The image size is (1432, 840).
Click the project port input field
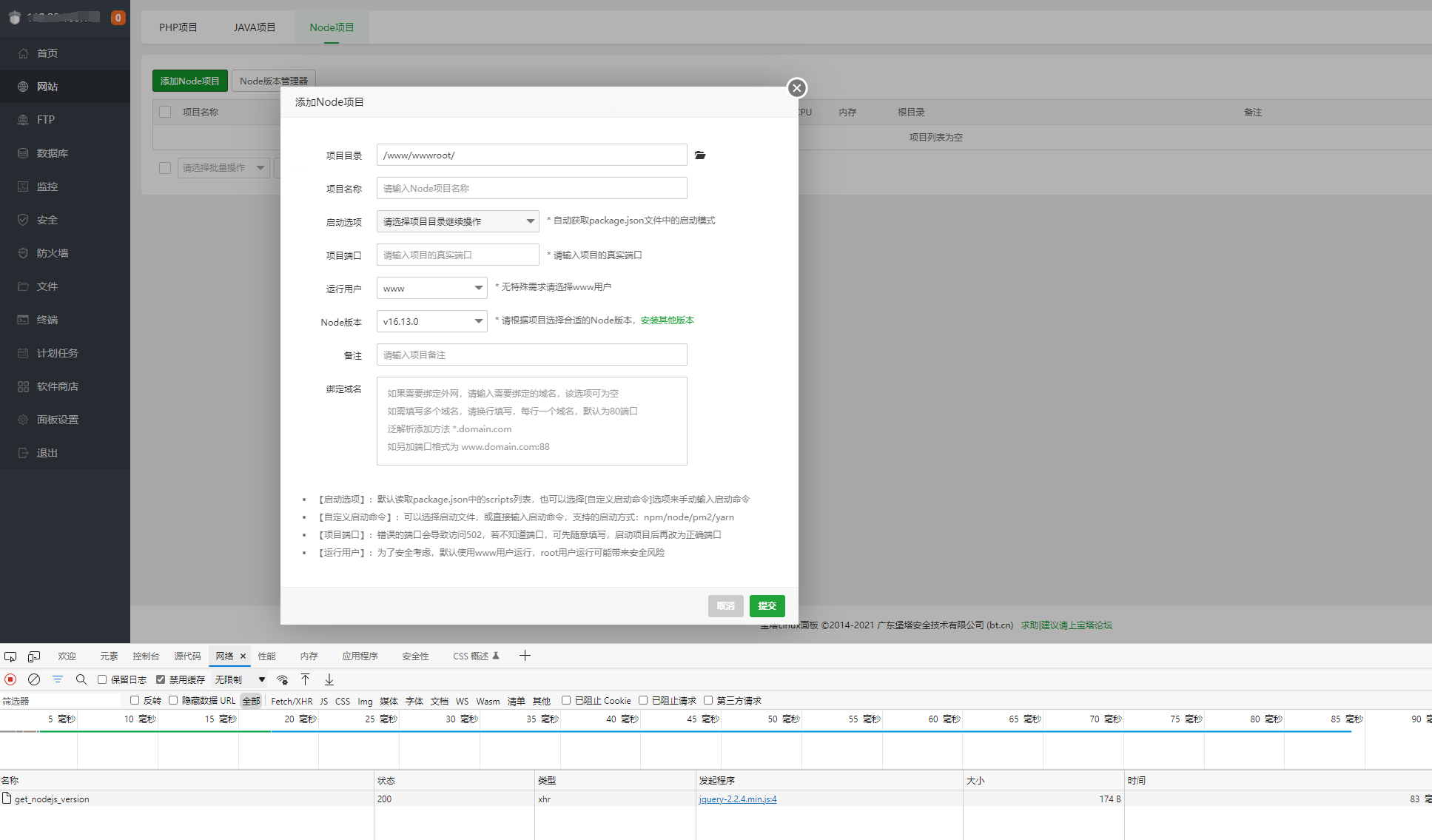coord(458,255)
